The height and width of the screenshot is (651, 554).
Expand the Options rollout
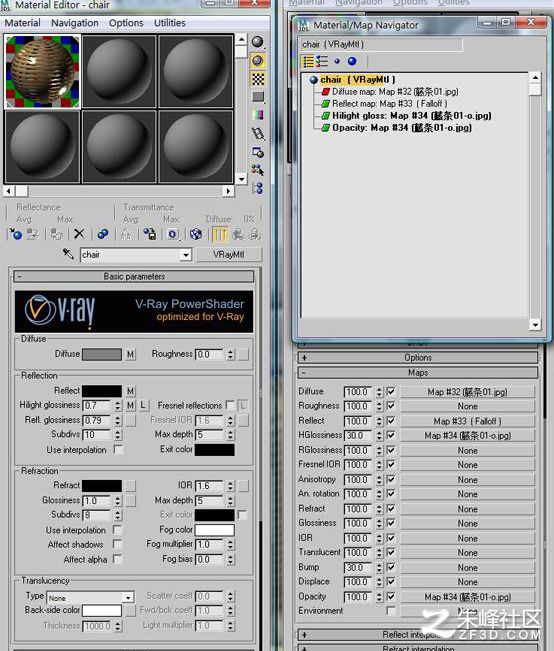point(417,357)
